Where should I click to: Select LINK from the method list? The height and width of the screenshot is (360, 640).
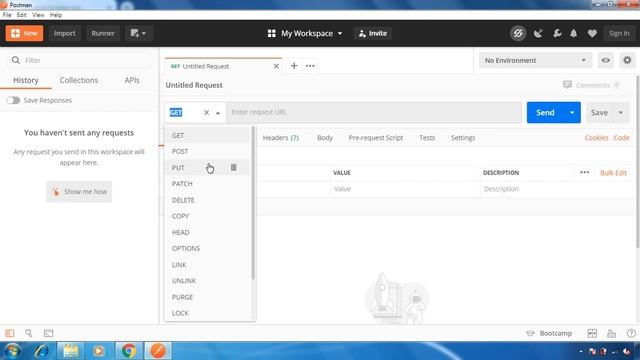pos(207,264)
